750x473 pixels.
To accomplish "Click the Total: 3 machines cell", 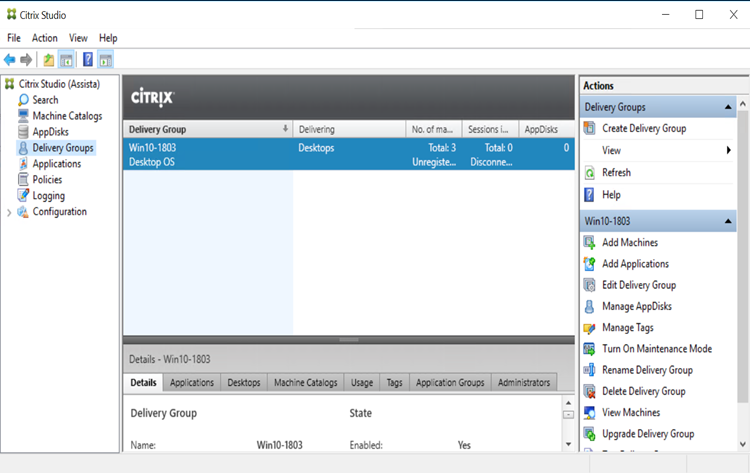I will pos(442,148).
